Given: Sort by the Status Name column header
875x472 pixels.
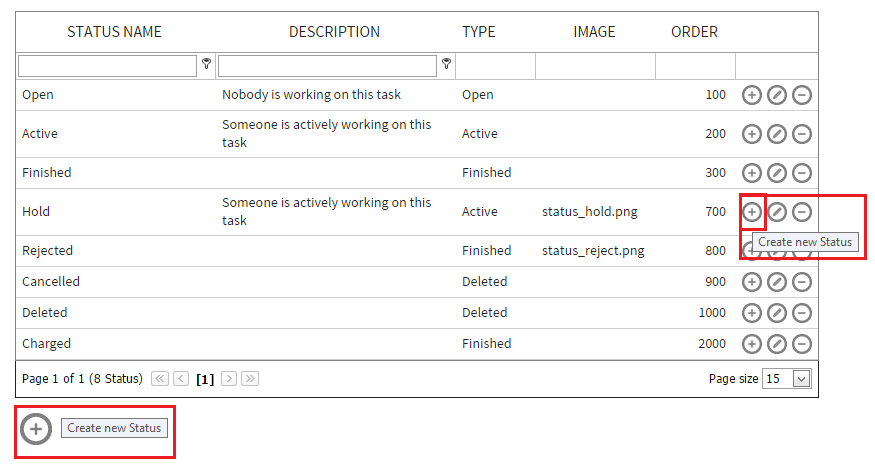Looking at the screenshot, I should pos(114,32).
